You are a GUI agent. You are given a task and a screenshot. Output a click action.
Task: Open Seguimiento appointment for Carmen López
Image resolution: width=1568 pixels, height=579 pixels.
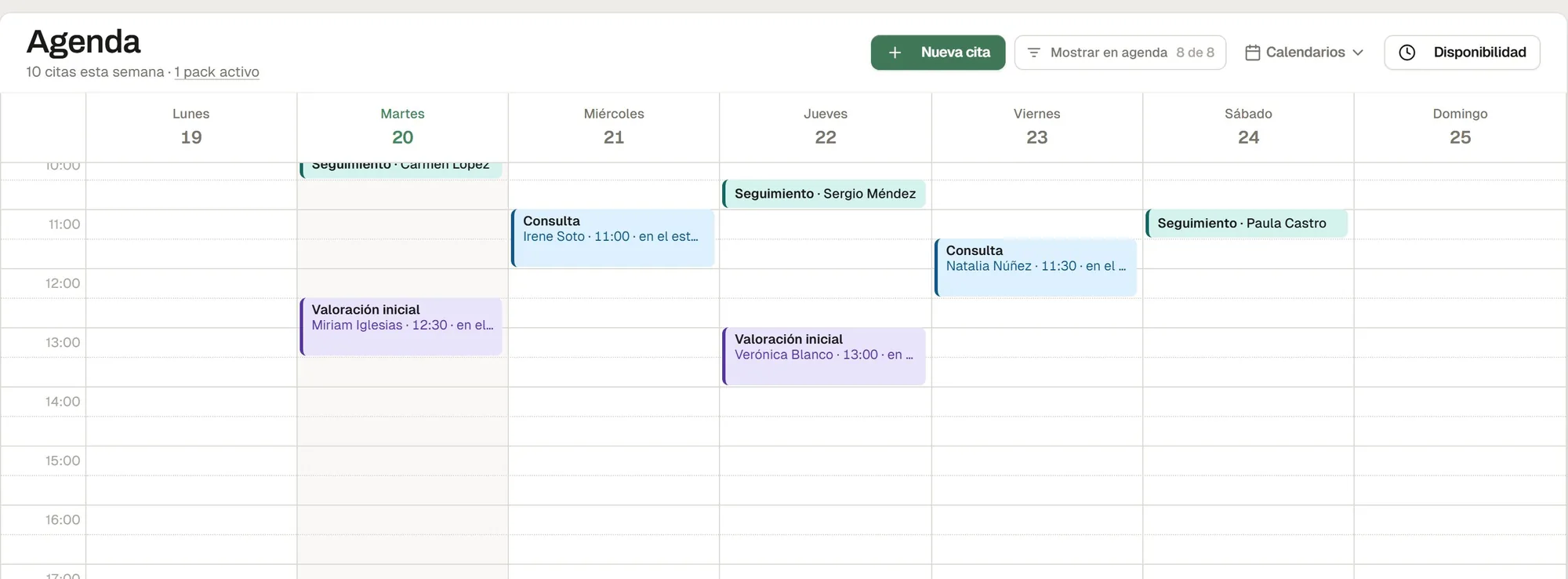[401, 169]
